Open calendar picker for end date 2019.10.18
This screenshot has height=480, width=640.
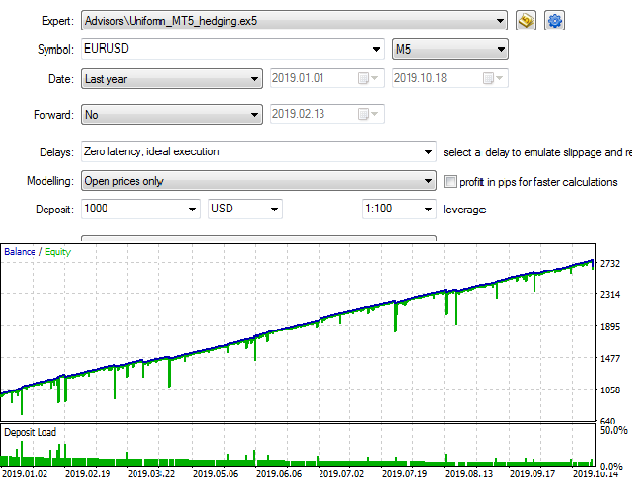[493, 79]
